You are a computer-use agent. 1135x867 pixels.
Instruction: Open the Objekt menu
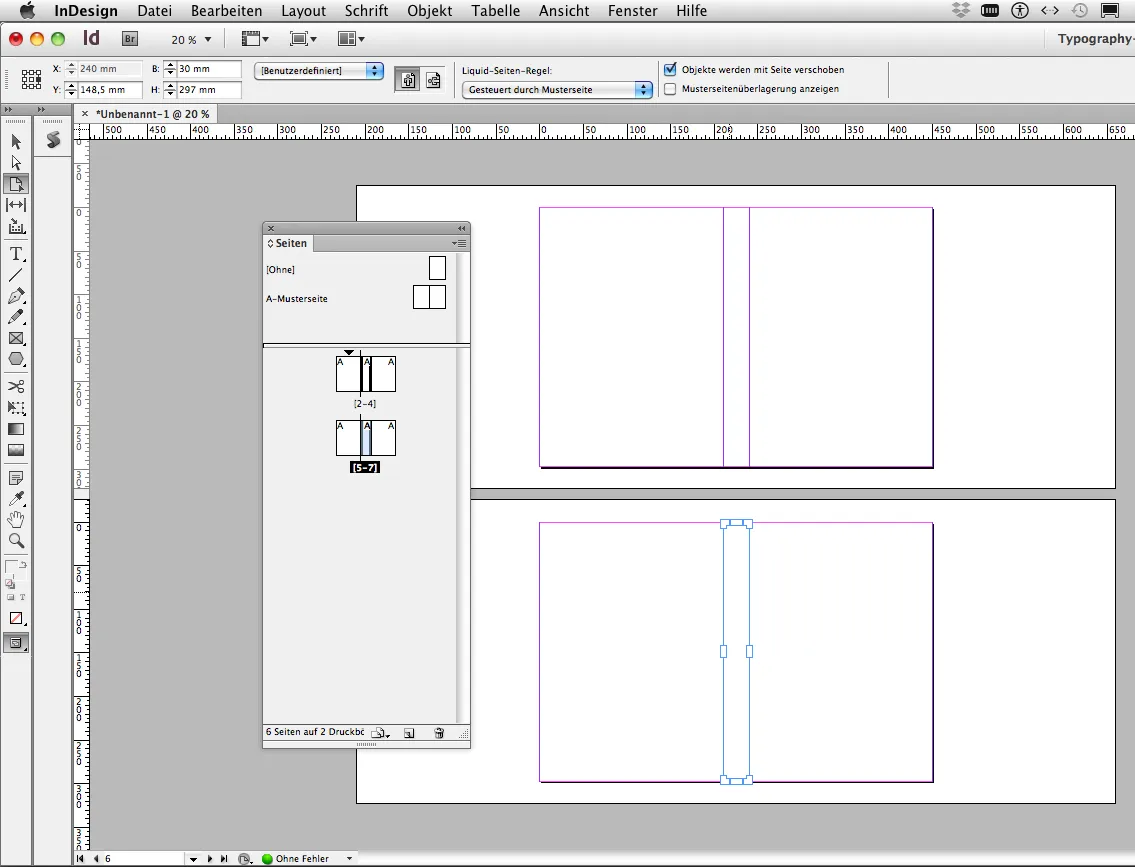[430, 11]
